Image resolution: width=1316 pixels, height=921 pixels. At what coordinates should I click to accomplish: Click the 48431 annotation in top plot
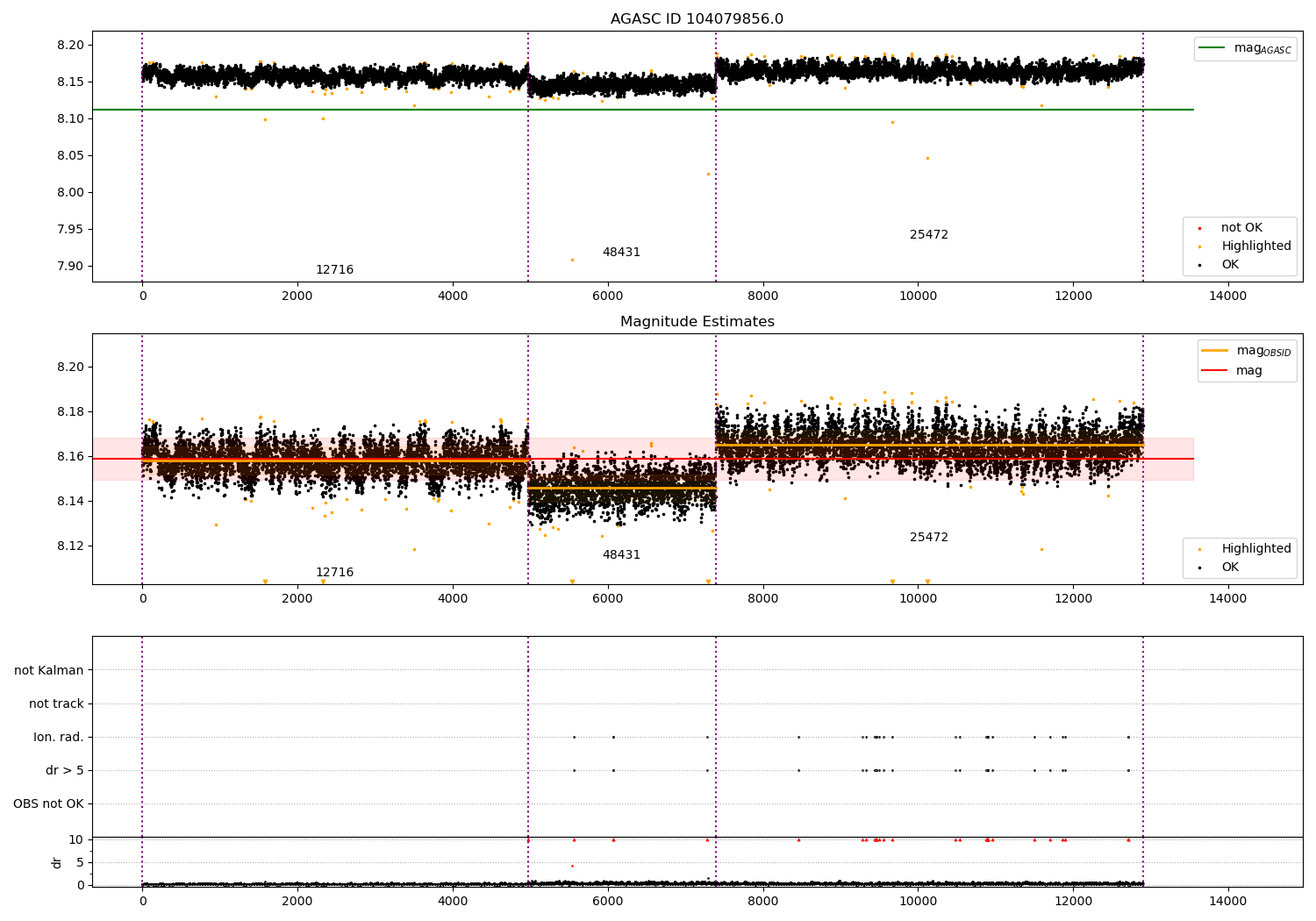coord(621,253)
